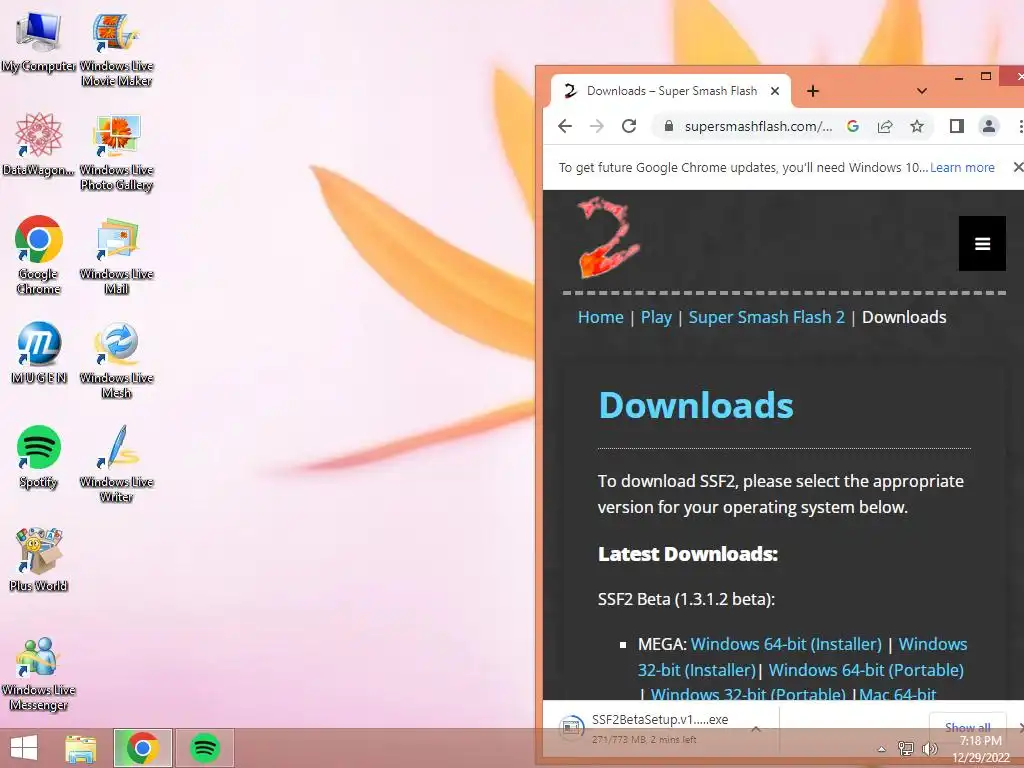
Task: Click the Play breadcrumb link
Action: 656,317
